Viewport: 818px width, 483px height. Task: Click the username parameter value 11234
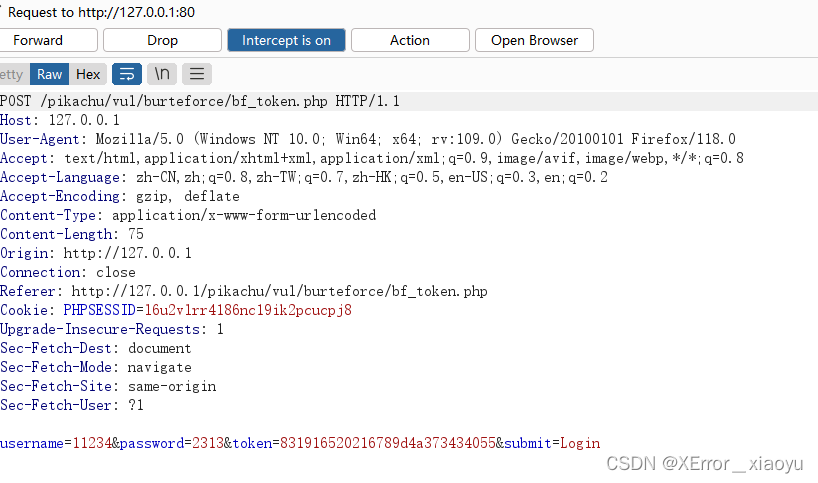(x=90, y=443)
